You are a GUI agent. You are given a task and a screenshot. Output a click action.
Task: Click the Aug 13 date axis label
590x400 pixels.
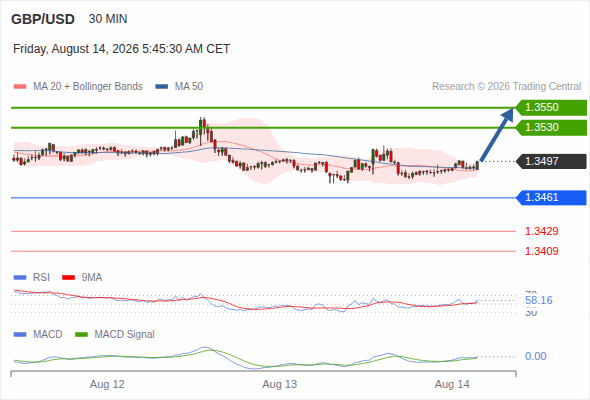click(x=280, y=384)
